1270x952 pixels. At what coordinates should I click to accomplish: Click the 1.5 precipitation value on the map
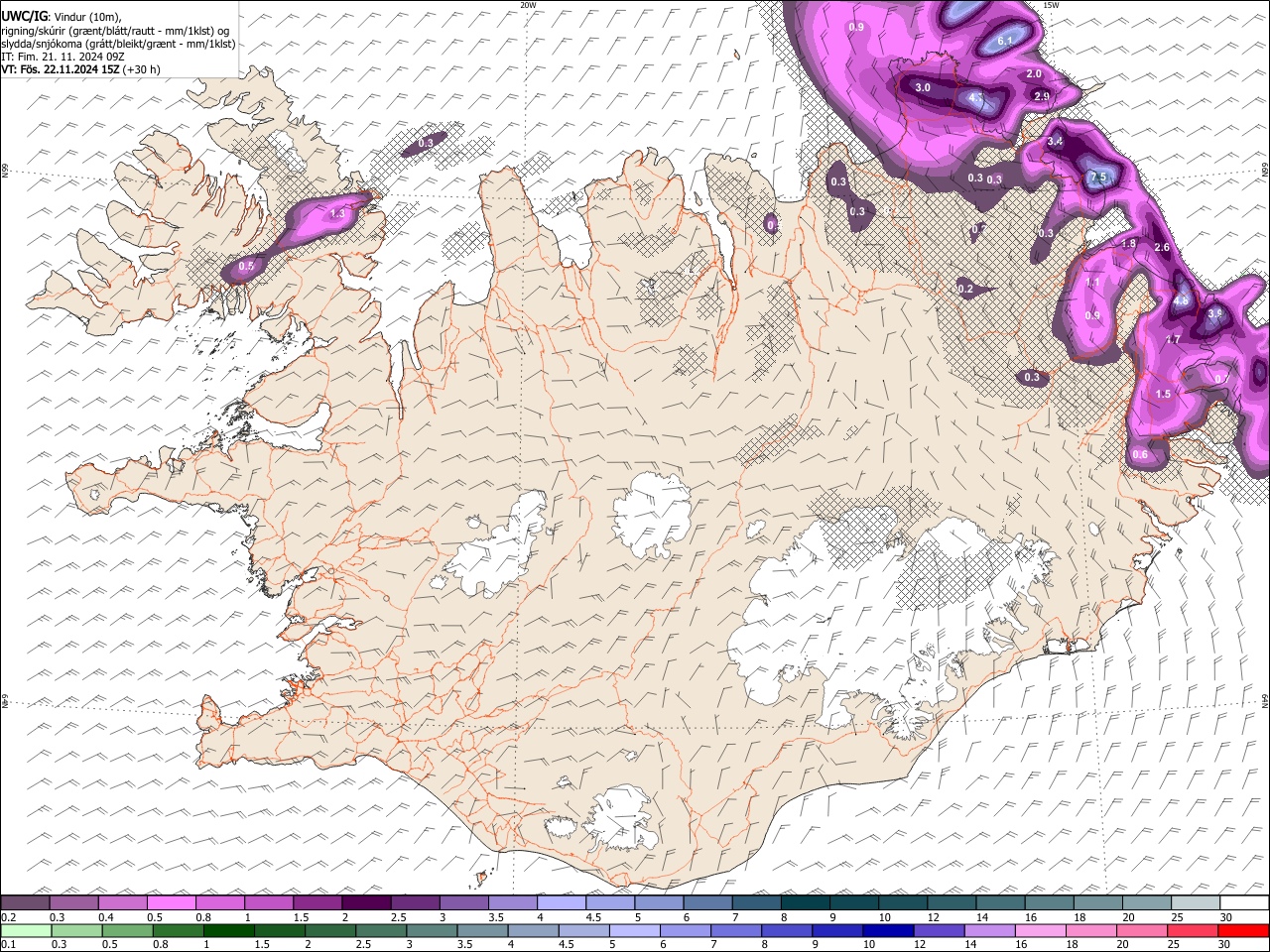[1164, 394]
